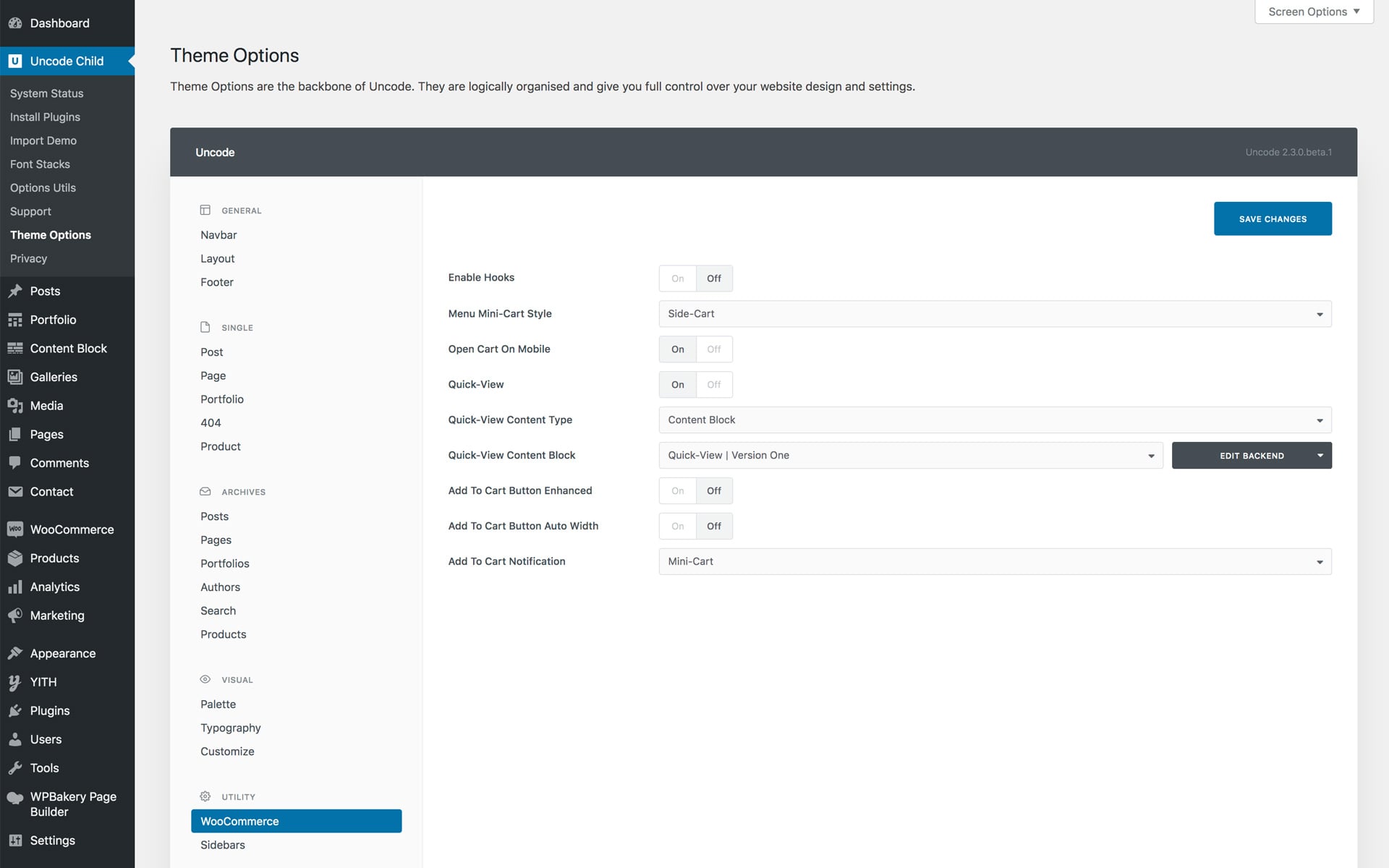Screen dimensions: 1389x868
Task: Click the Analytics icon in sidebar
Action: 15,586
